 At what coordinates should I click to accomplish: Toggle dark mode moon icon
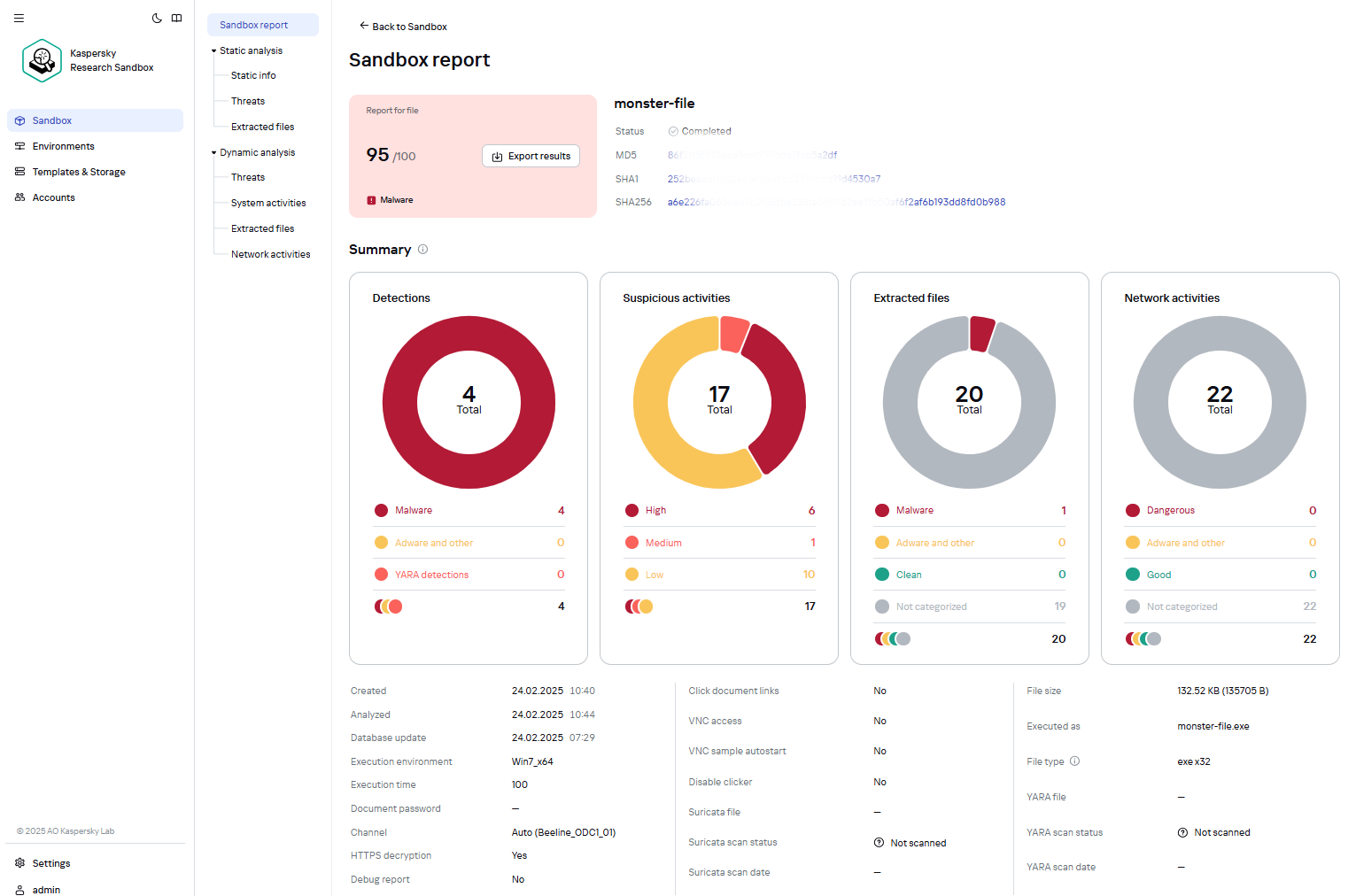[x=157, y=18]
